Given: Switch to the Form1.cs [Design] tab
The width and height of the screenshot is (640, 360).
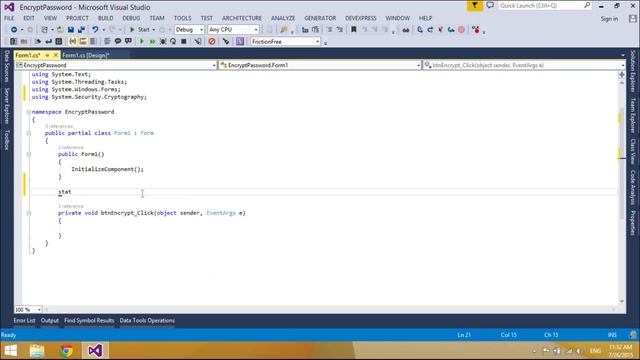Looking at the screenshot, I should [x=86, y=55].
